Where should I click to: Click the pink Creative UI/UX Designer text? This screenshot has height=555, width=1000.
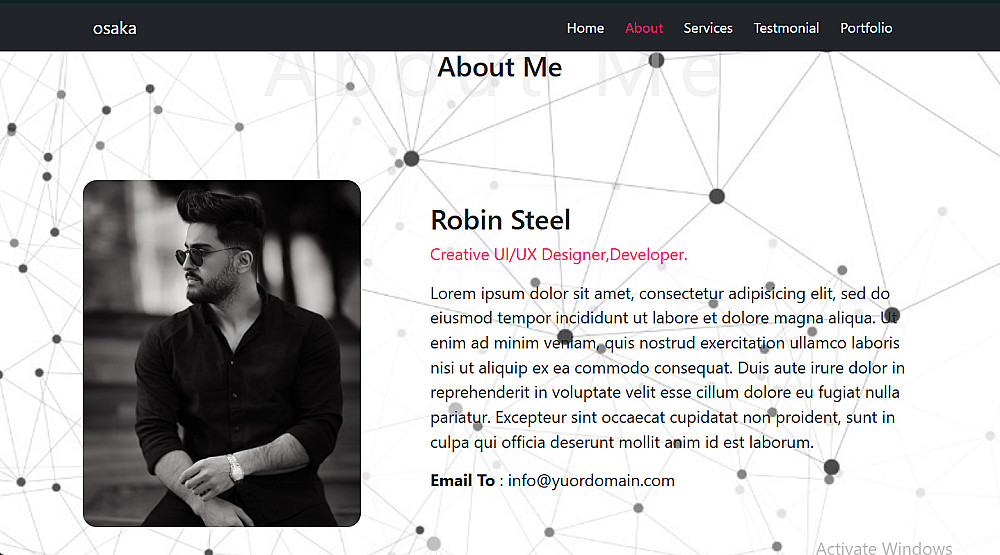(x=518, y=255)
